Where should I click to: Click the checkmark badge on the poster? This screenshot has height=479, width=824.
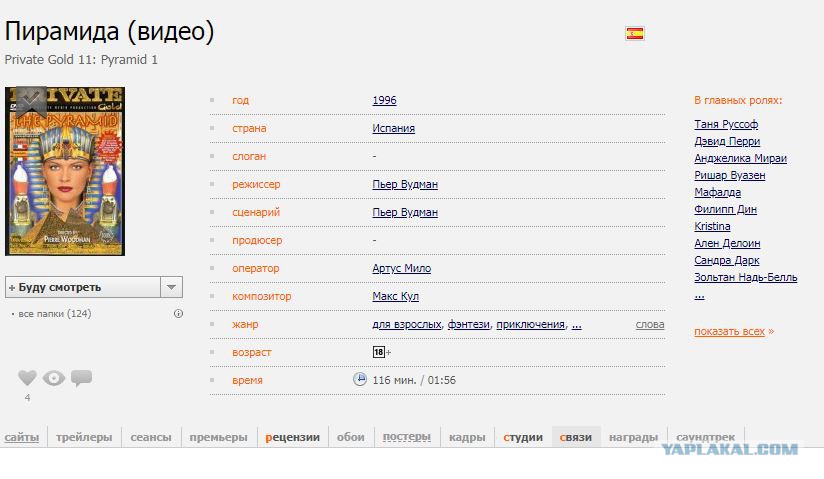coord(31,98)
